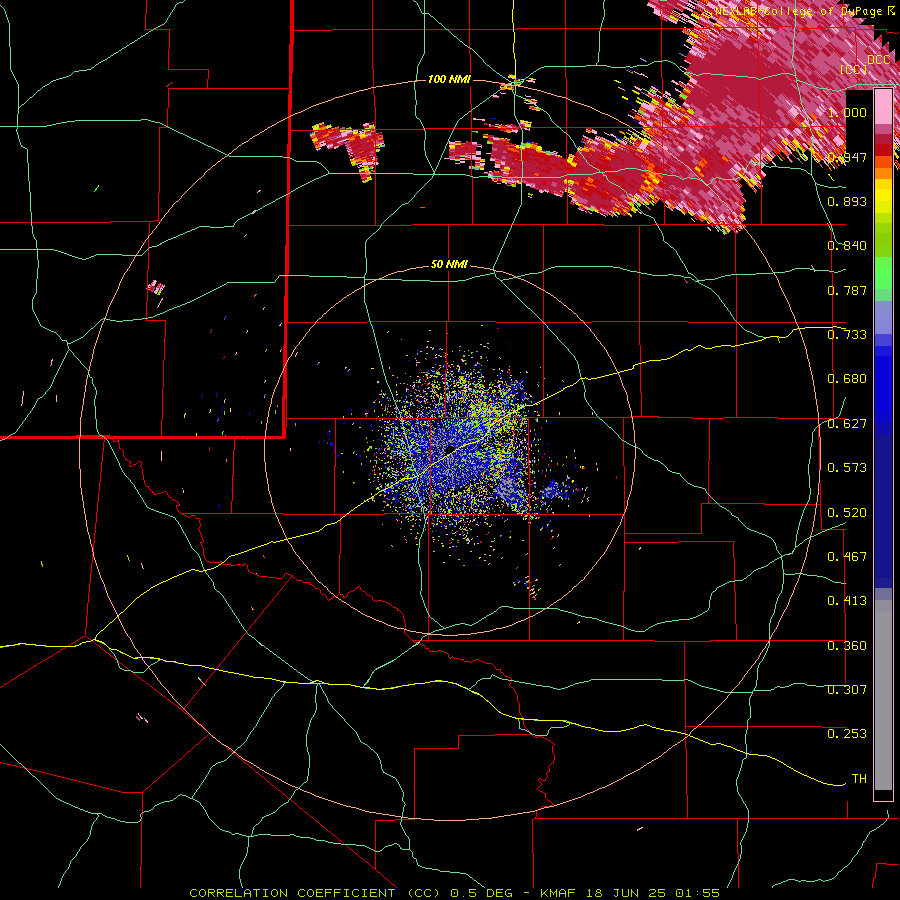The width and height of the screenshot is (900, 900).
Task: Click the 0.893 color scale label
Action: (847, 201)
